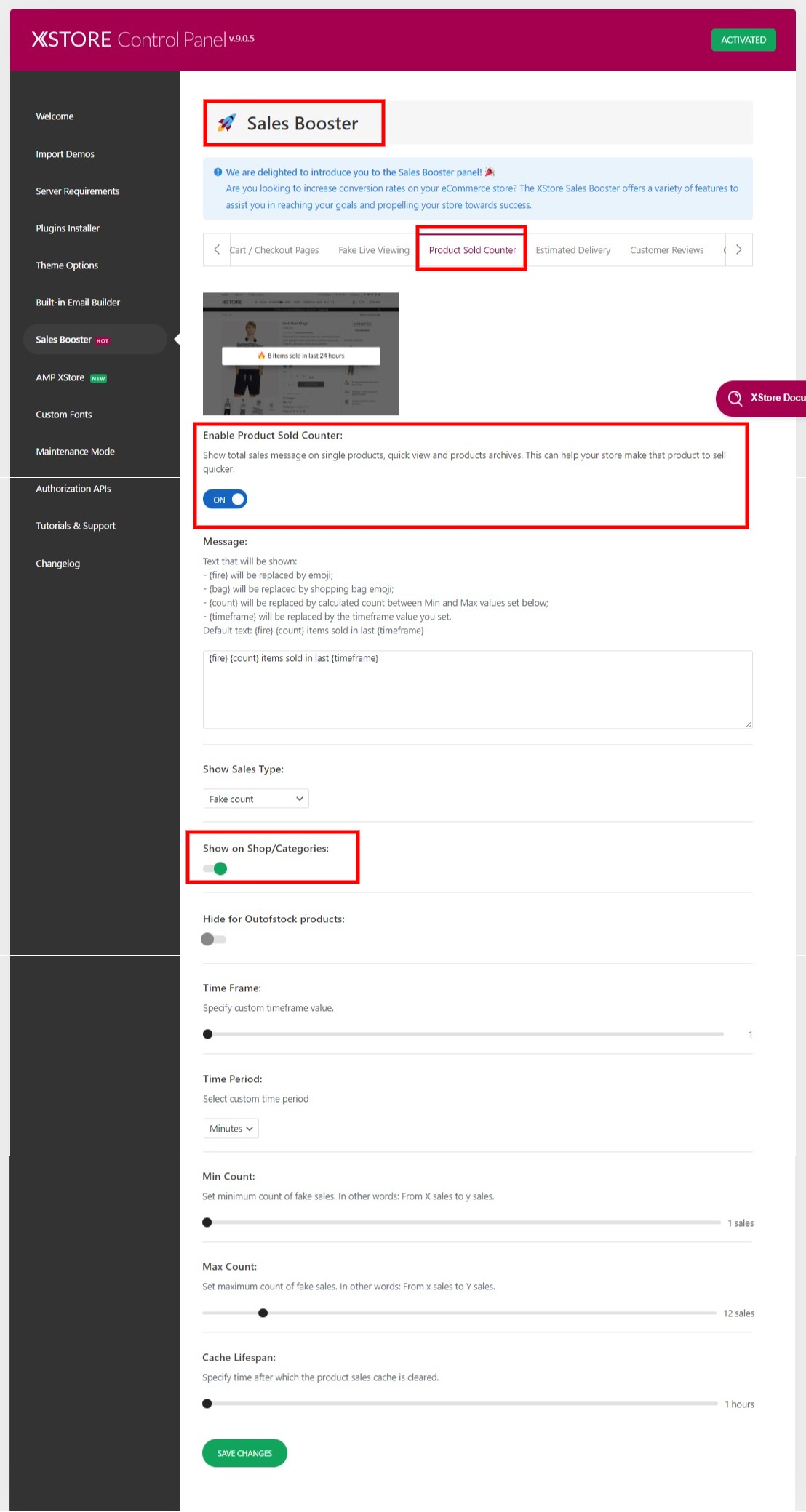Click the Max Count slider handle

click(x=263, y=1313)
